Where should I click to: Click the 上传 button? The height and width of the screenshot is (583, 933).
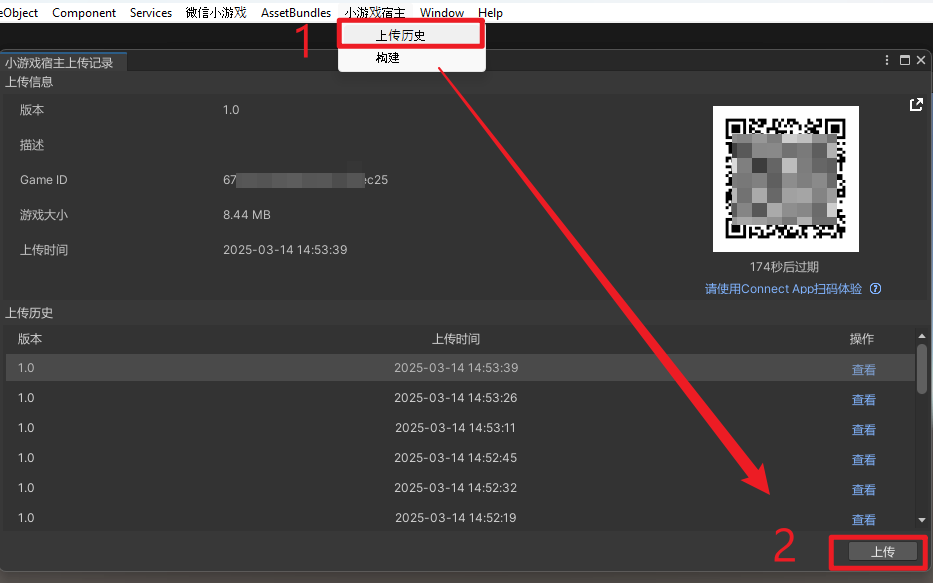pos(882,552)
